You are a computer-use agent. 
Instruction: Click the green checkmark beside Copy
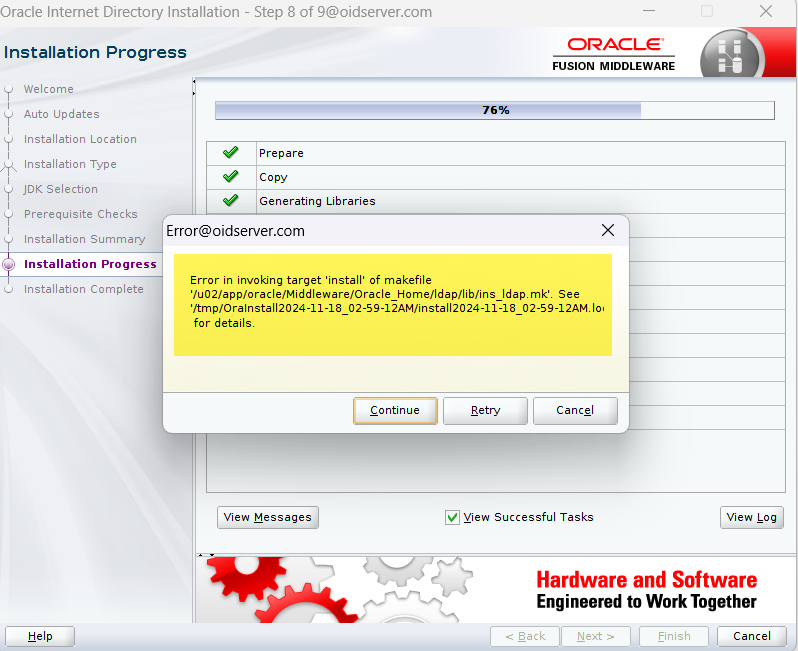coord(231,177)
